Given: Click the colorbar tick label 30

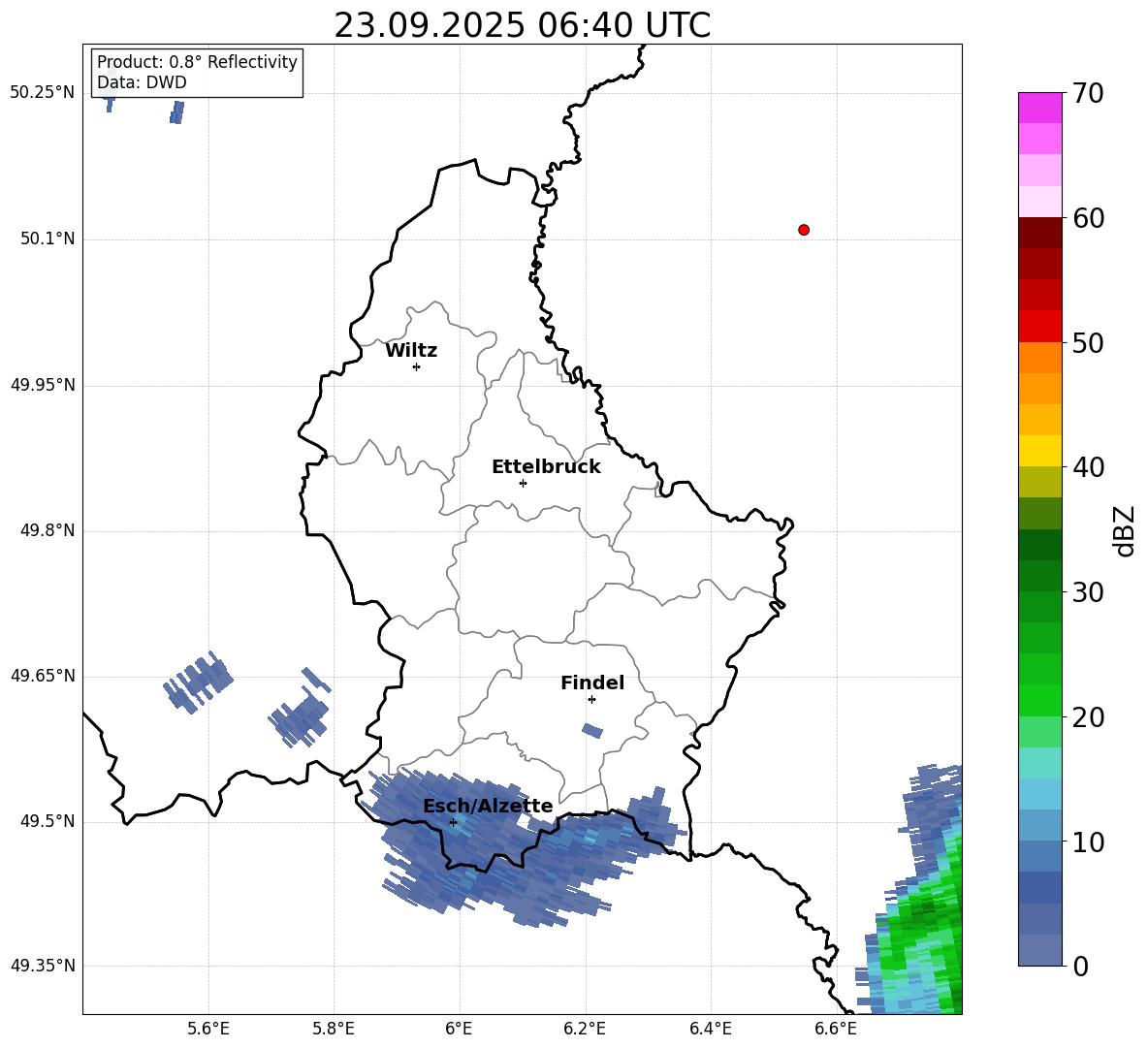Looking at the screenshot, I should pos(1088,592).
